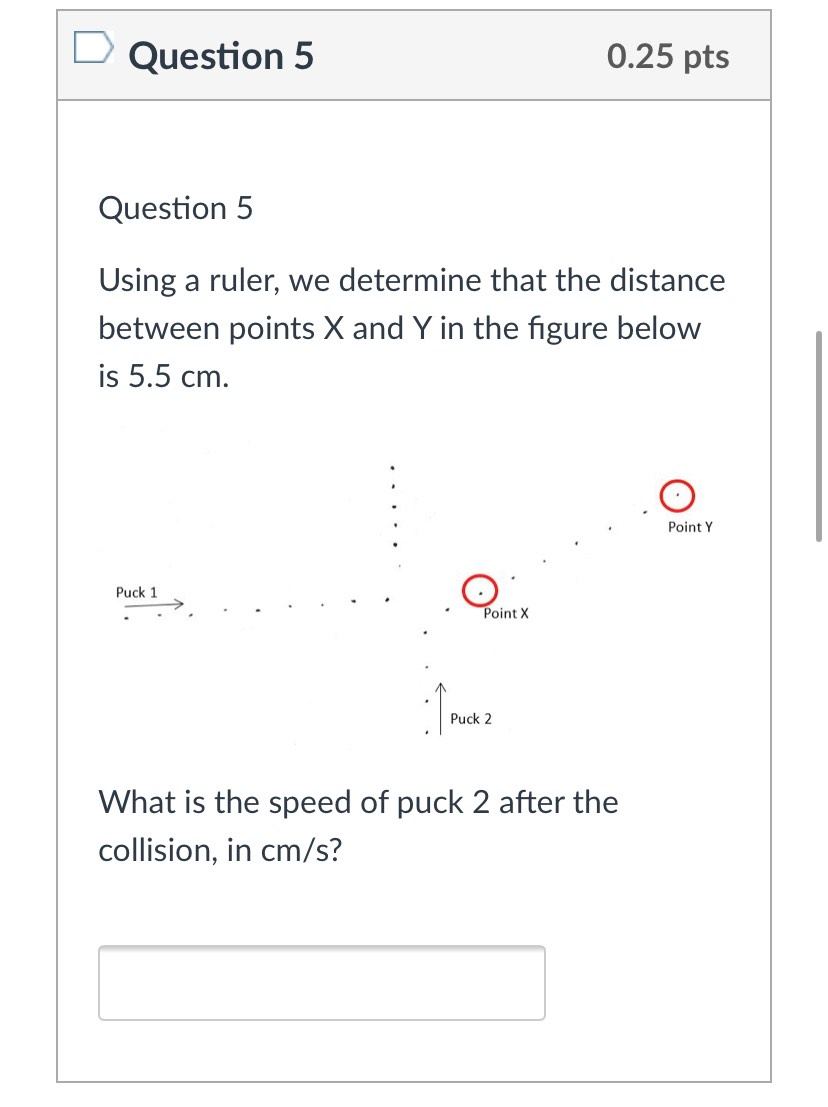Viewport: 828px width, 1107px height.
Task: Click the red circle marking Point X
Action: tap(481, 590)
